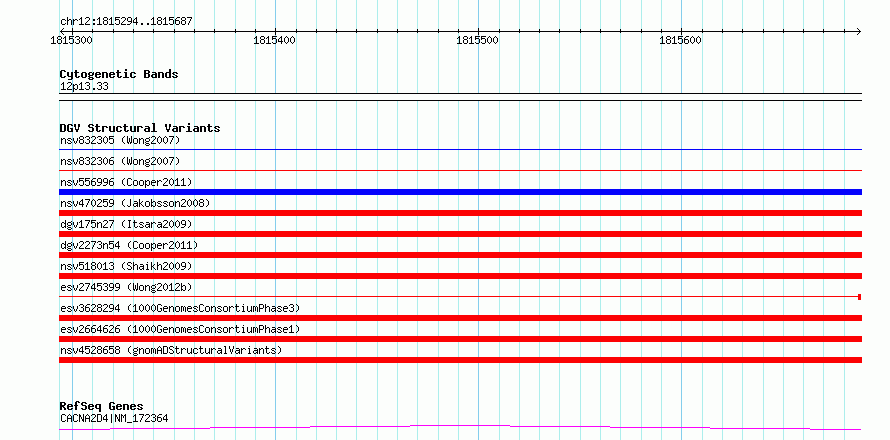The width and height of the screenshot is (890, 440).
Task: Click ruler position label 1815300
Action: point(72,40)
